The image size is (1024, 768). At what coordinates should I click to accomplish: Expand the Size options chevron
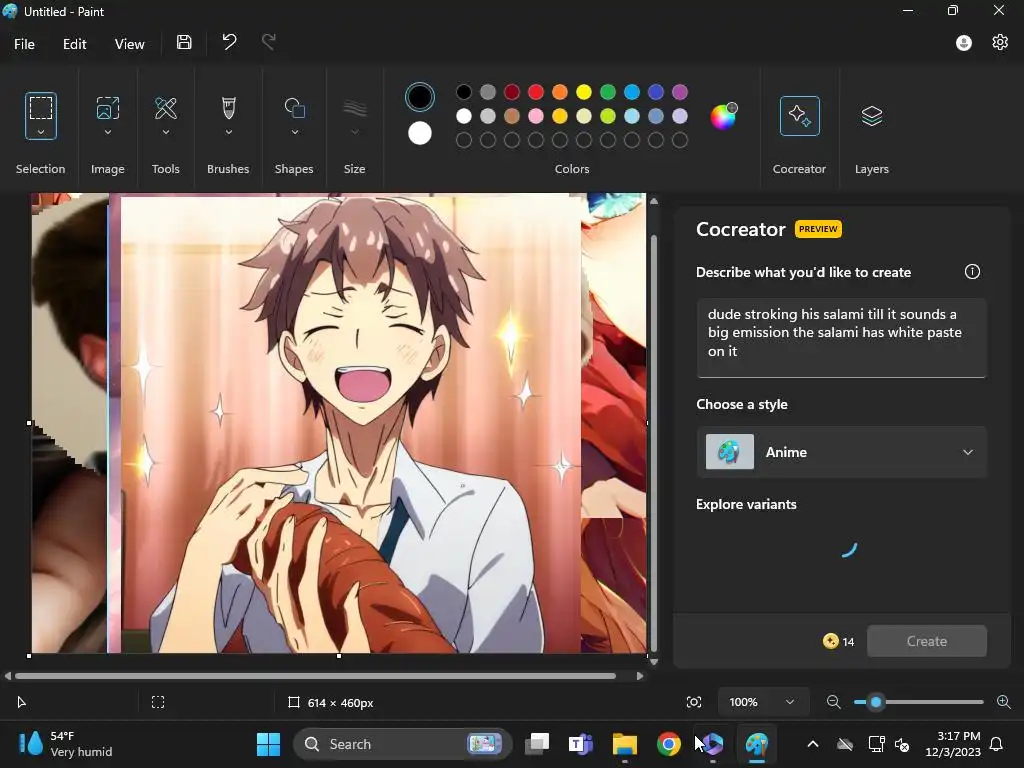(x=355, y=132)
